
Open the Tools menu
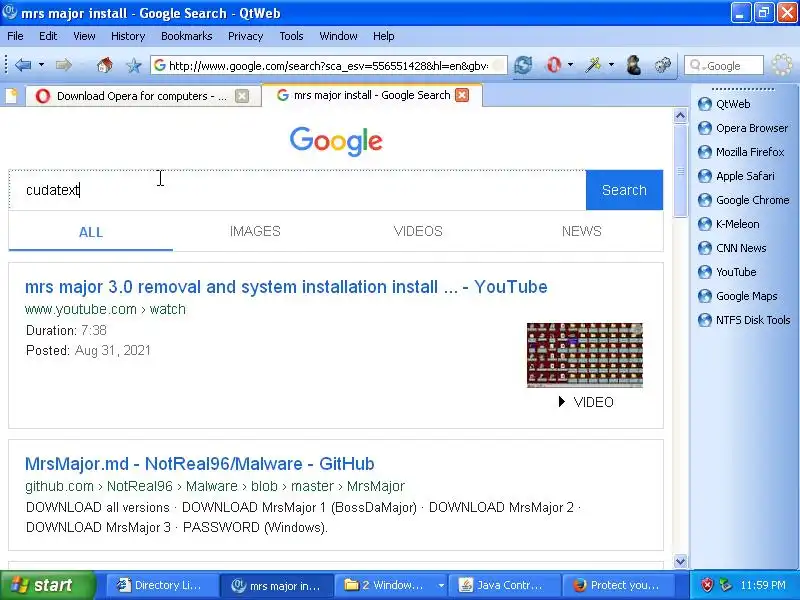(291, 36)
